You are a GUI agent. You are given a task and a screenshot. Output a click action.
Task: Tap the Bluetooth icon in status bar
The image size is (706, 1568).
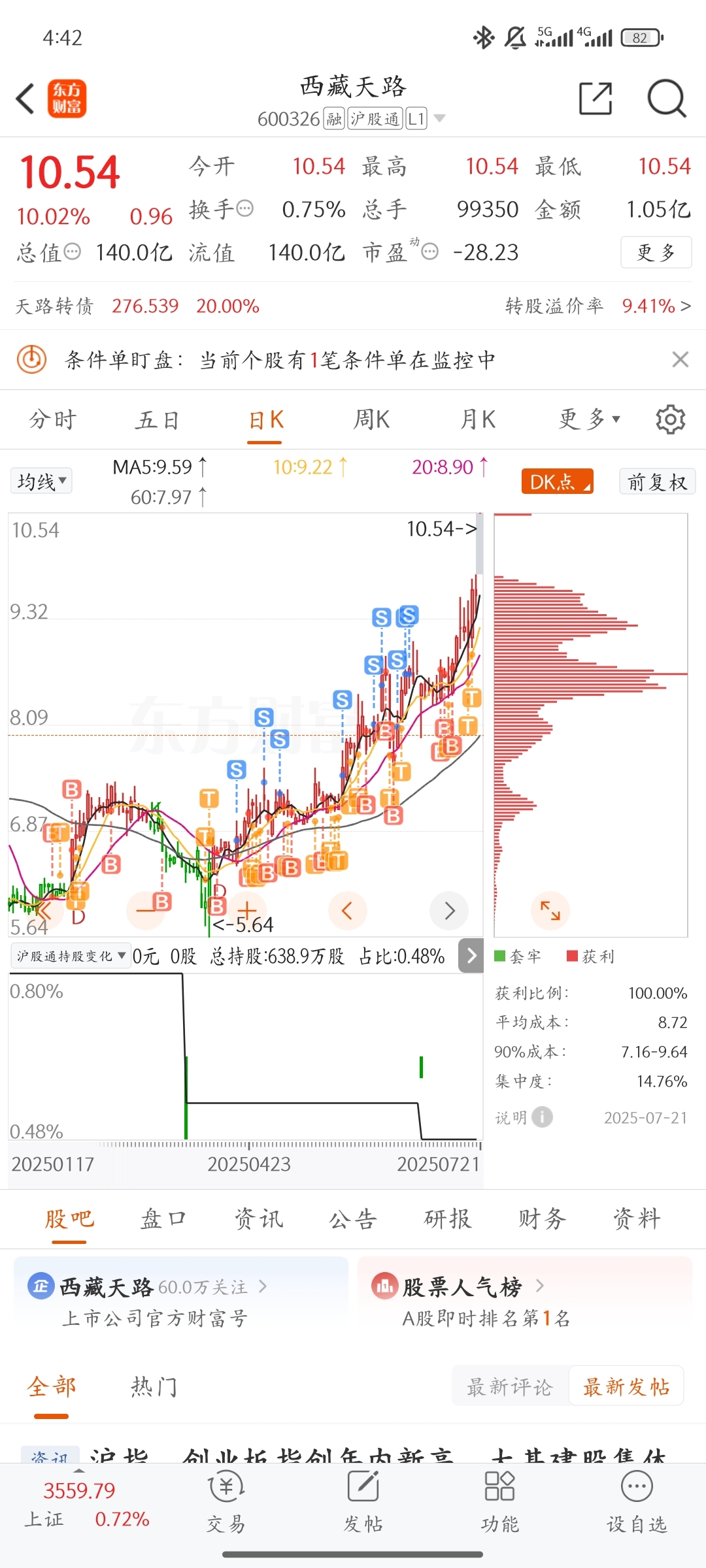484,38
